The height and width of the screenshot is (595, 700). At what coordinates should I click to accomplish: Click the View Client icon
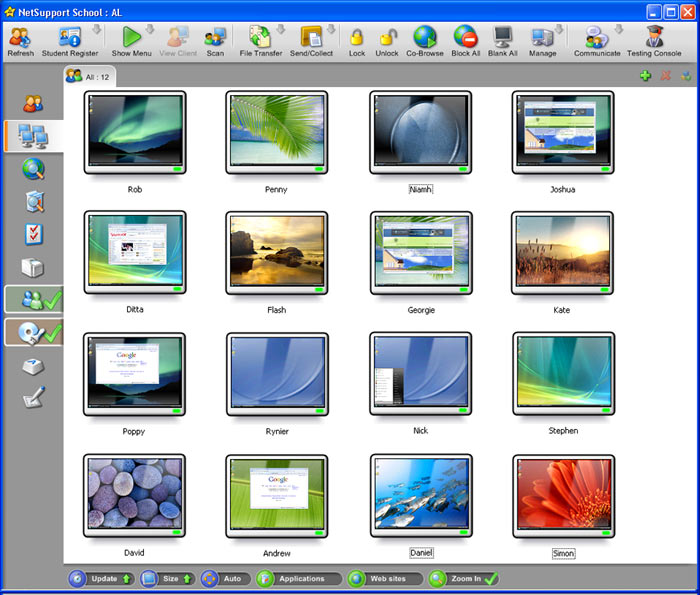178,42
